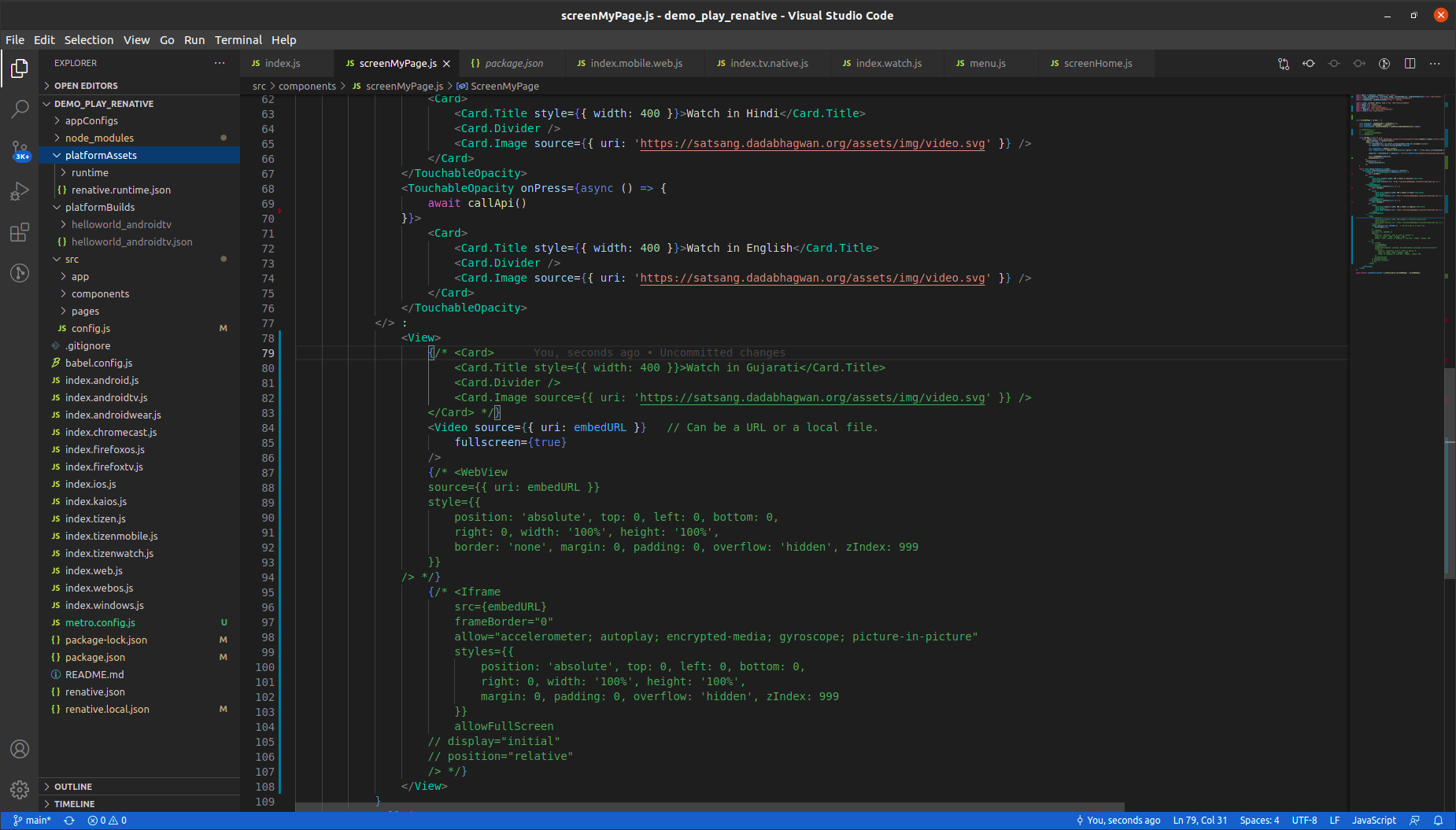Open the Search view
Viewport: 1456px width, 830px height.
pyautogui.click(x=20, y=109)
